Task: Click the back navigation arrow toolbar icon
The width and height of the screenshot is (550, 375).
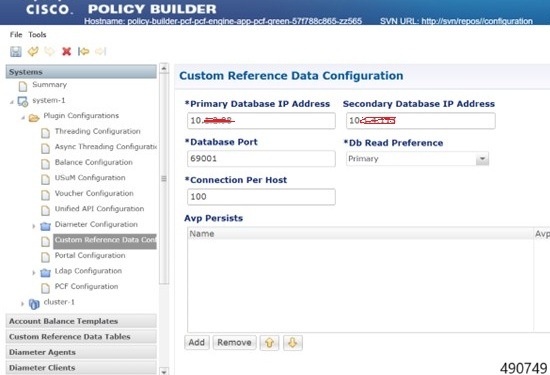Action: [x=83, y=52]
